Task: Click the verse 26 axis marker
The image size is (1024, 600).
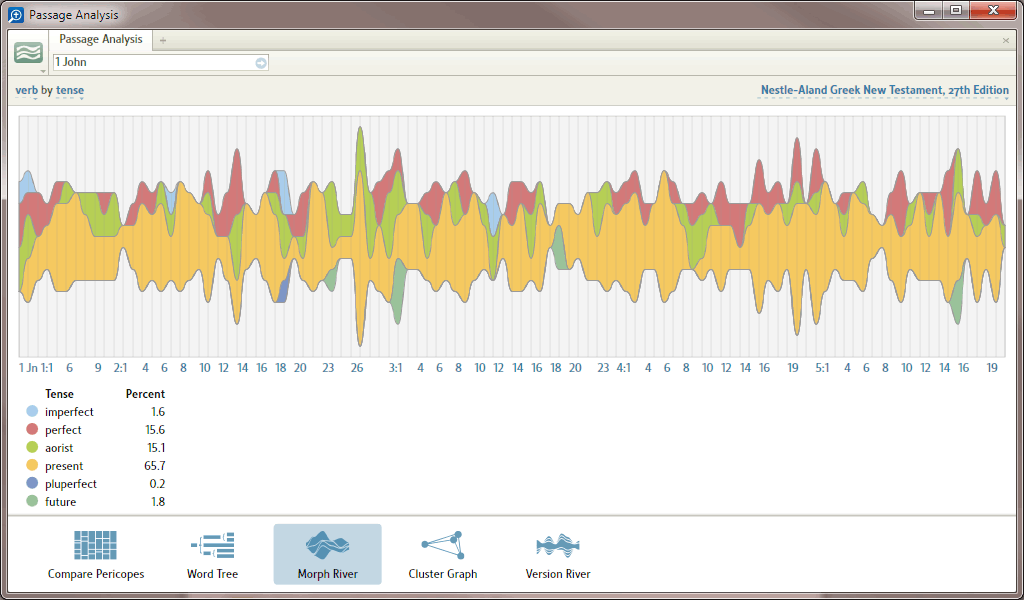Action: pyautogui.click(x=357, y=368)
